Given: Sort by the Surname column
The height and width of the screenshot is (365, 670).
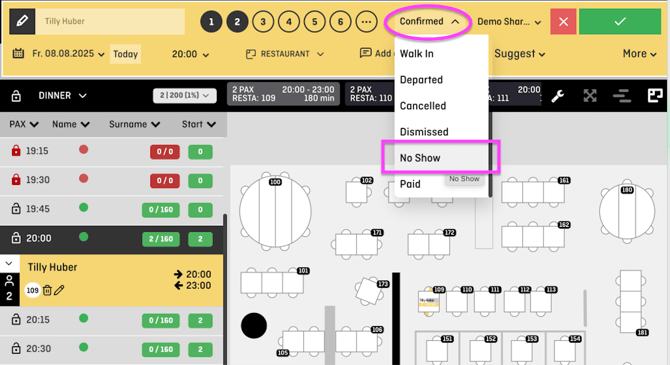Looking at the screenshot, I should pos(134,124).
